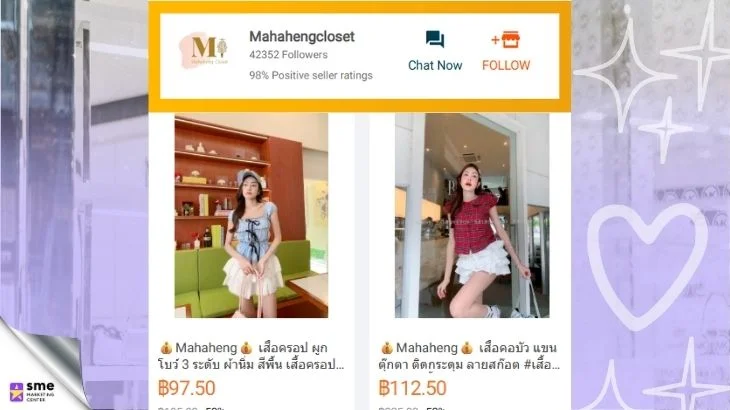Screen dimensions: 730x410
Task: Click the first money bag emoji on the crop top title
Action: tap(166, 348)
